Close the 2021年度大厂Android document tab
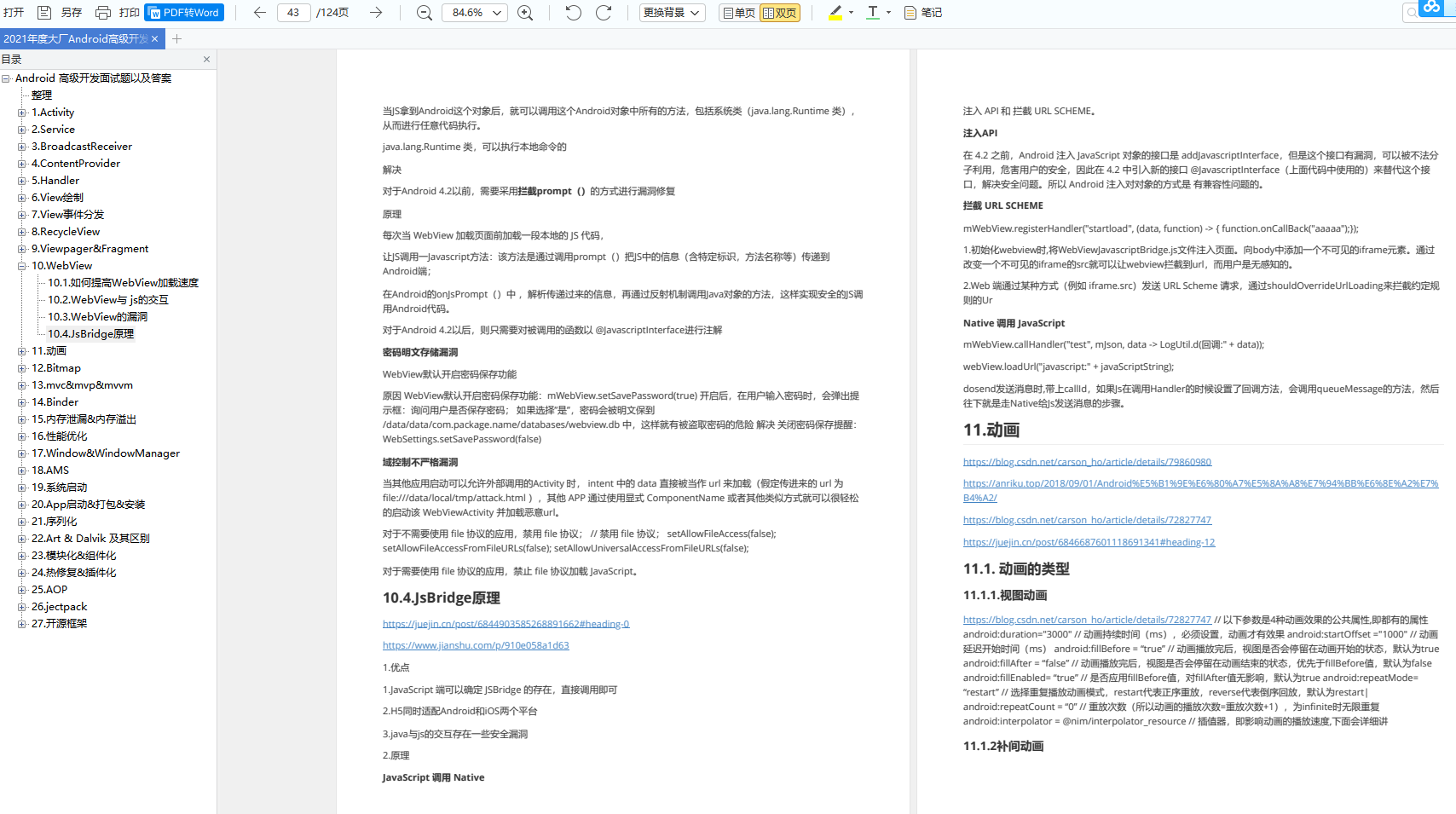Viewport: 1456px width, 814px height. tap(155, 39)
